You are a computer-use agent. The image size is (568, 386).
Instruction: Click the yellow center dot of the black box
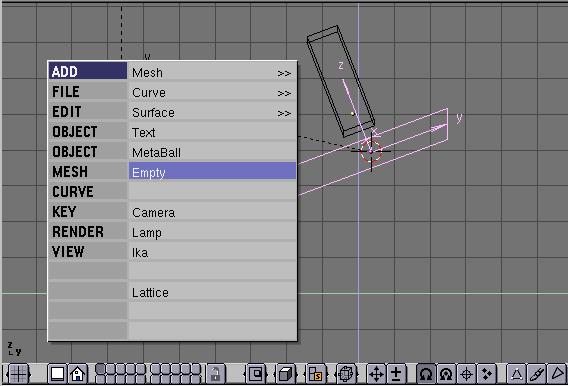click(352, 114)
